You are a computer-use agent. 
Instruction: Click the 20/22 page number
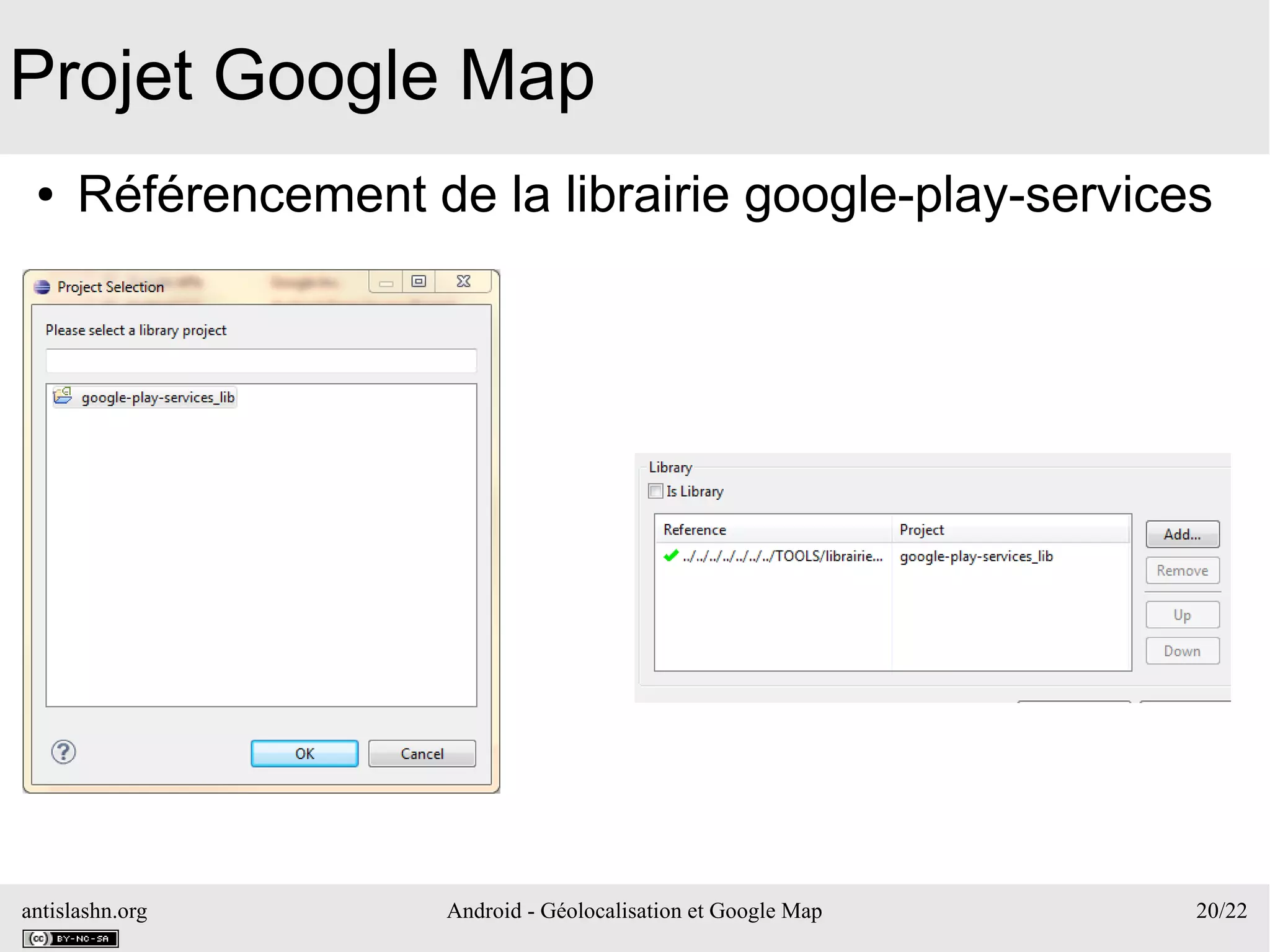click(1221, 910)
